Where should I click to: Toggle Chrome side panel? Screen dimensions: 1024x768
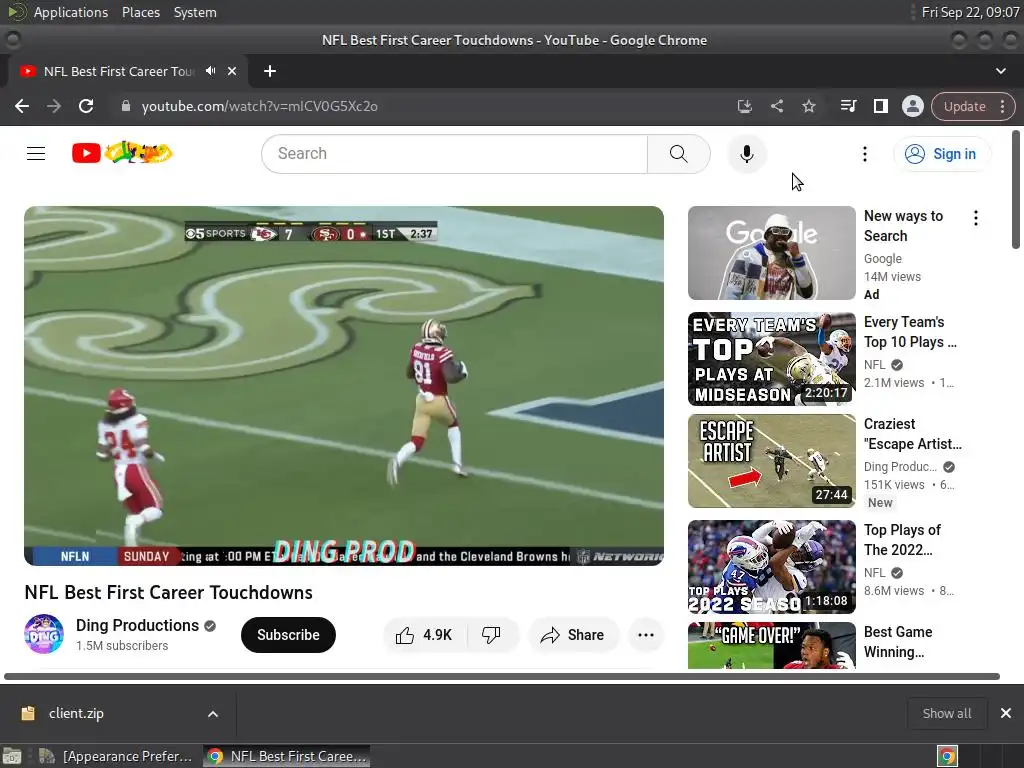[880, 106]
